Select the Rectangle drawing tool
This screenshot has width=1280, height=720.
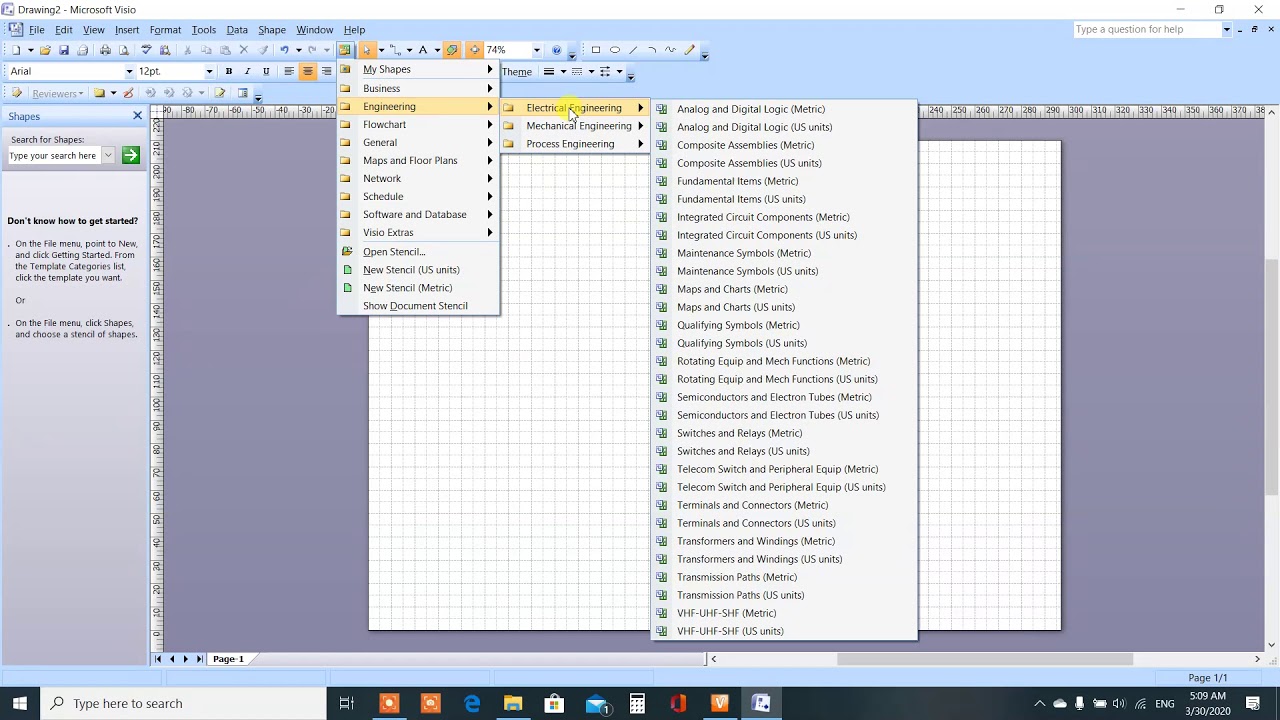click(x=596, y=50)
